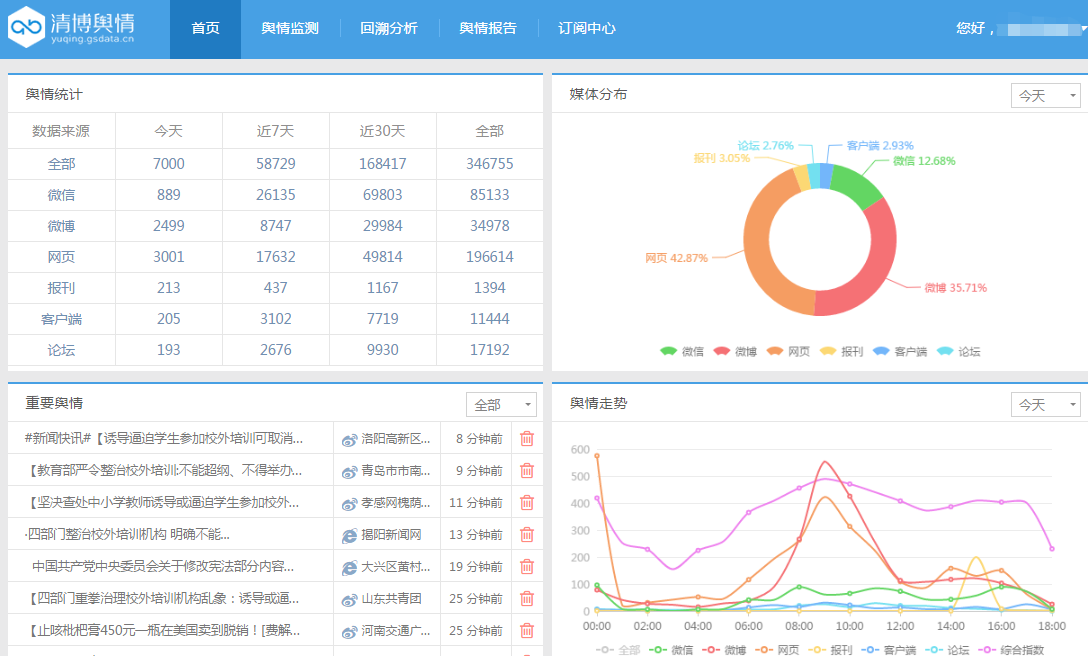
Task: Toggle 报刊 in the 媒体分布 pie legend
Action: coord(841,351)
